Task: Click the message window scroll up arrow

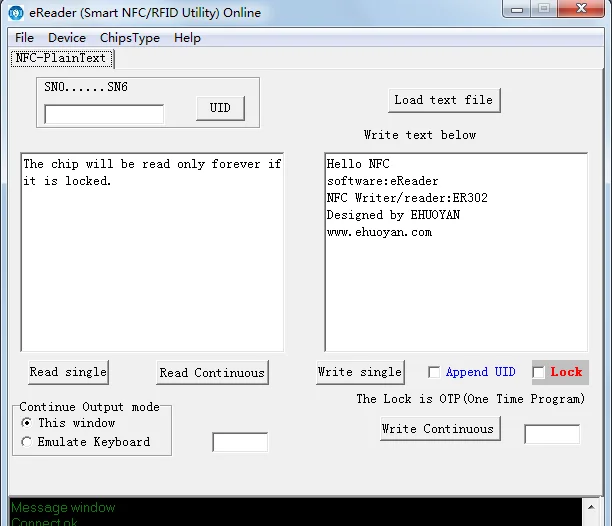Action: click(x=591, y=507)
